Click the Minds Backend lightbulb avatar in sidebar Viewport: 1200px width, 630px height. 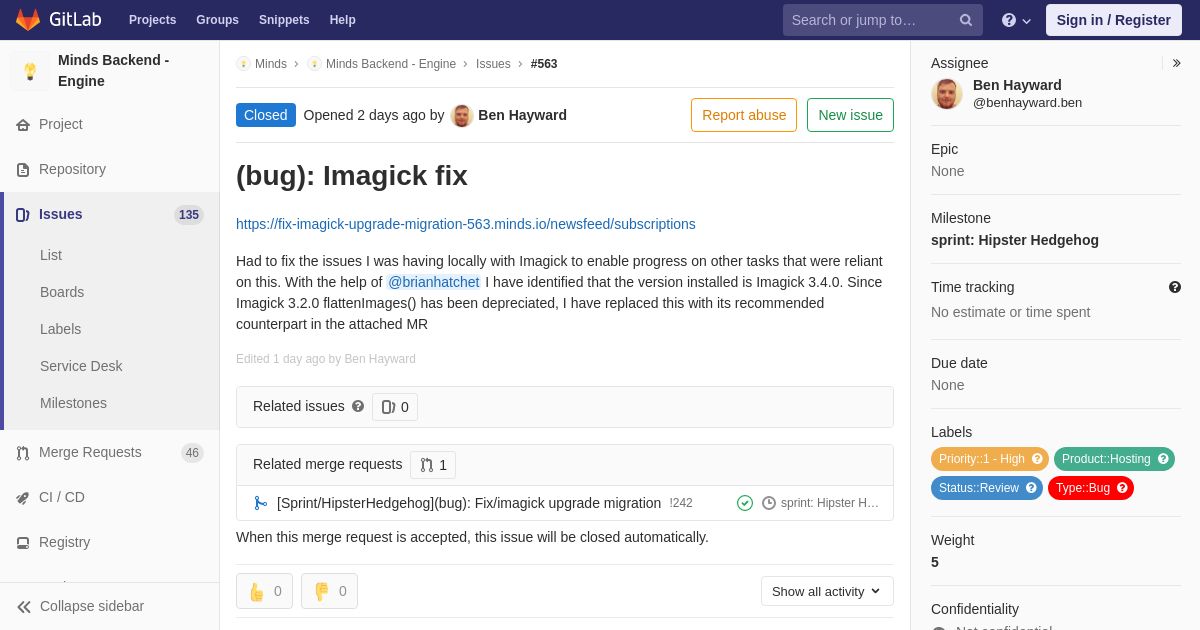click(30, 71)
